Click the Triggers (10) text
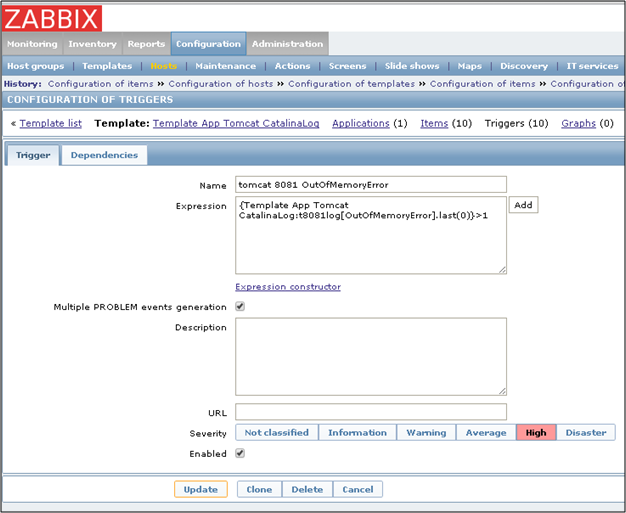 click(517, 123)
